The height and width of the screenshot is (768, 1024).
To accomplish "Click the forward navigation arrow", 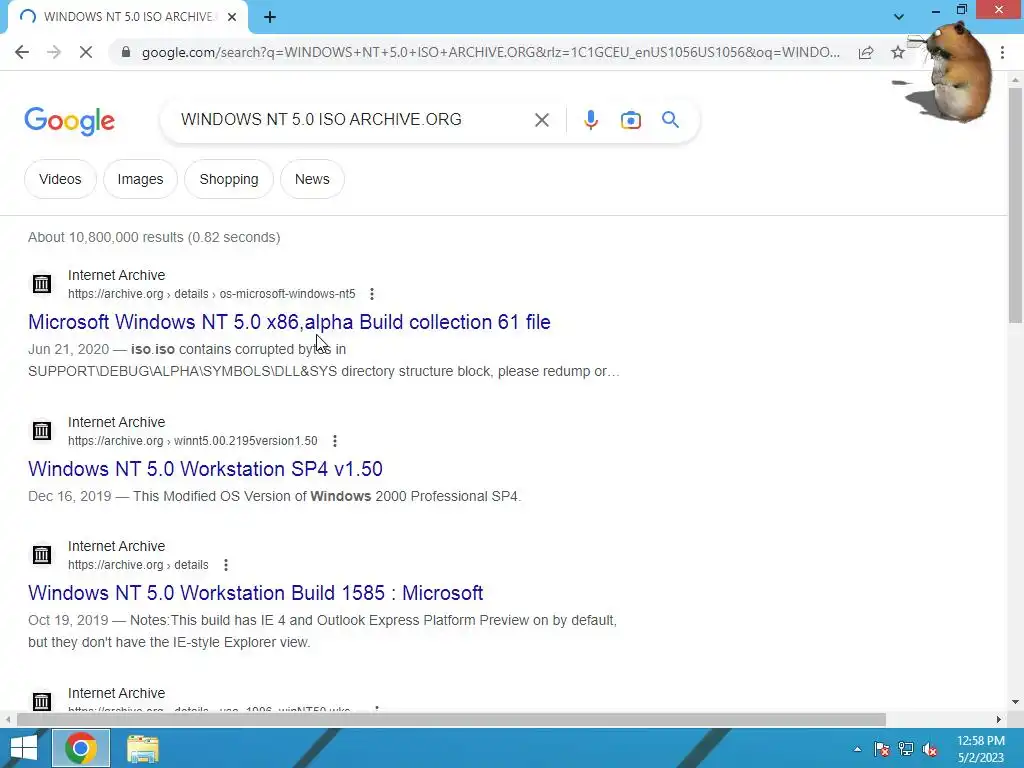I will 54,52.
